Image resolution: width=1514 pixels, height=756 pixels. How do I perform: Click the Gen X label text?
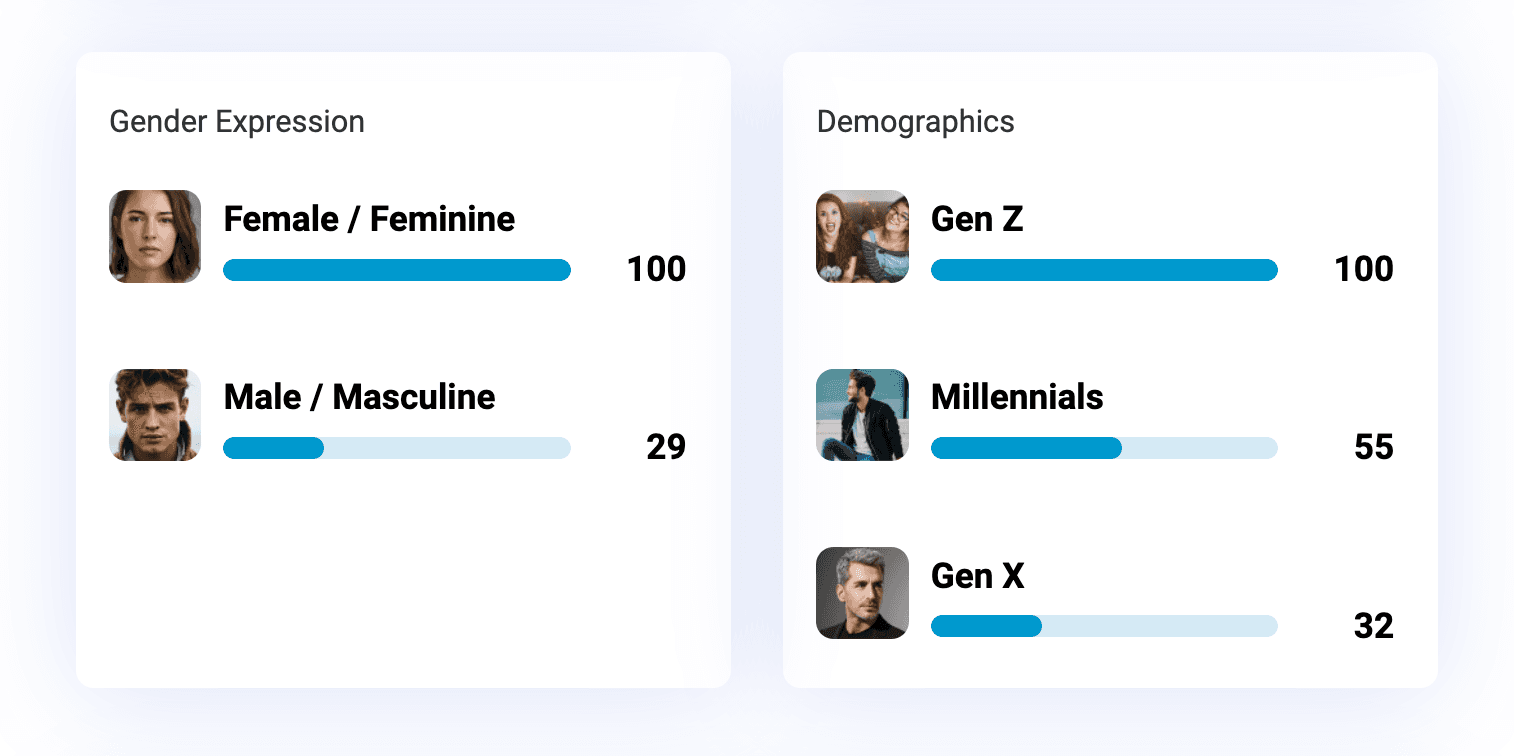(x=977, y=576)
